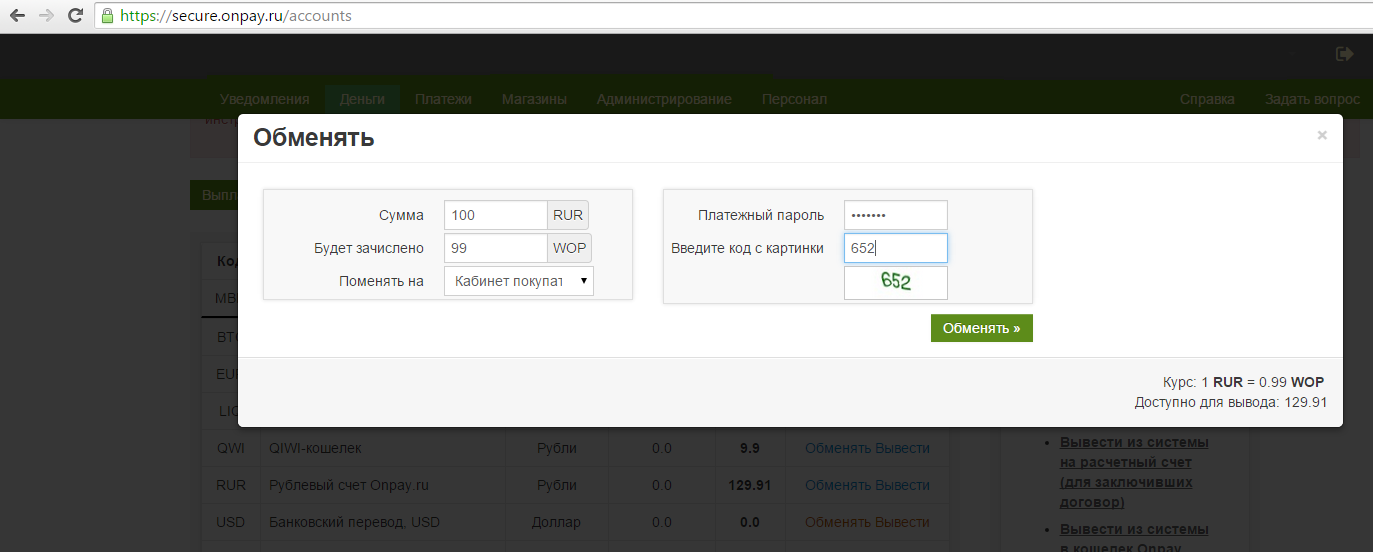
Task: Open the Платежи menu item
Action: coord(443,99)
